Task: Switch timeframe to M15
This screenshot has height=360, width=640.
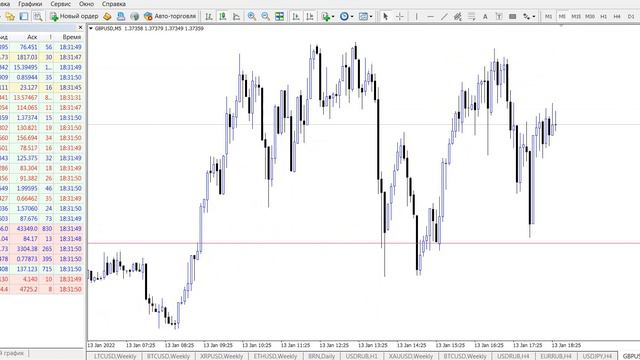Action: (576, 16)
